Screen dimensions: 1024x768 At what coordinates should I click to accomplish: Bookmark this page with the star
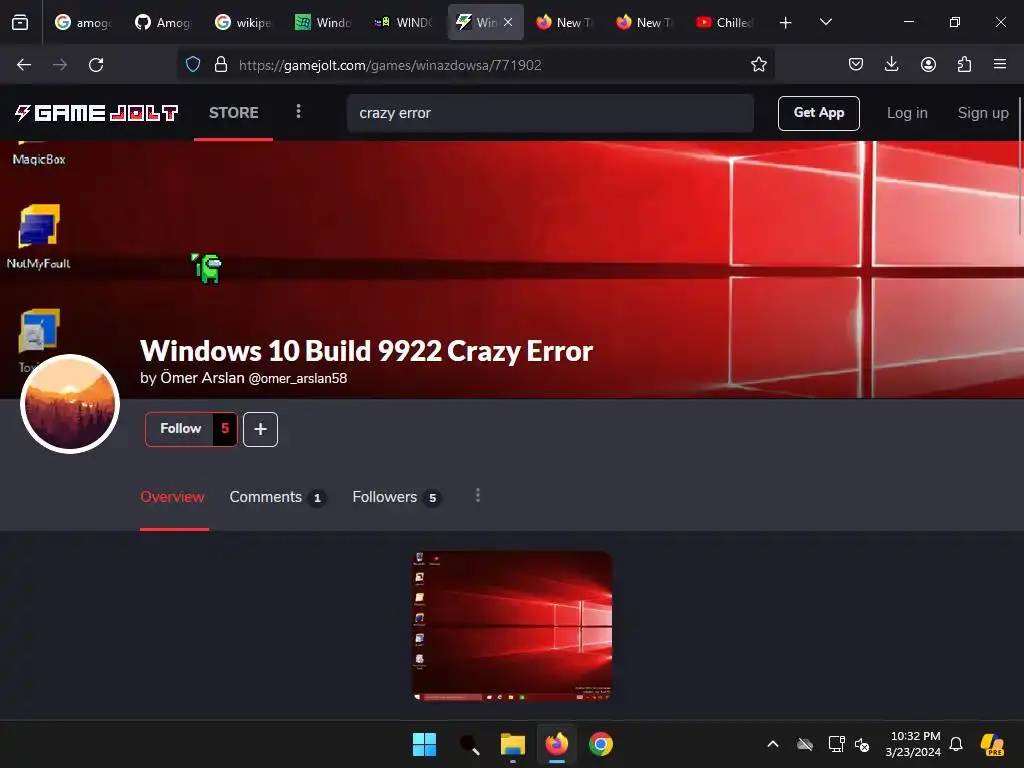pyautogui.click(x=758, y=65)
